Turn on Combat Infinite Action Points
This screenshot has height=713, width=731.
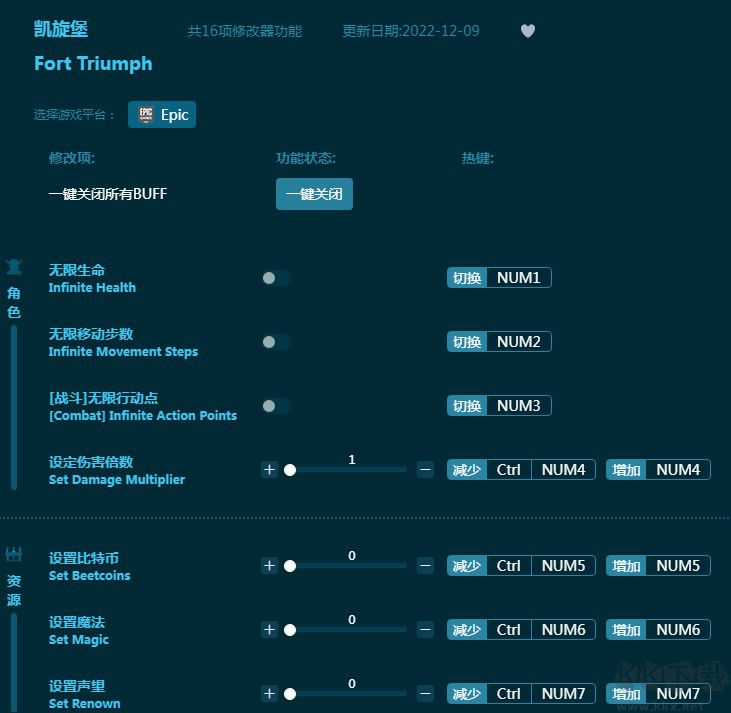click(x=275, y=406)
